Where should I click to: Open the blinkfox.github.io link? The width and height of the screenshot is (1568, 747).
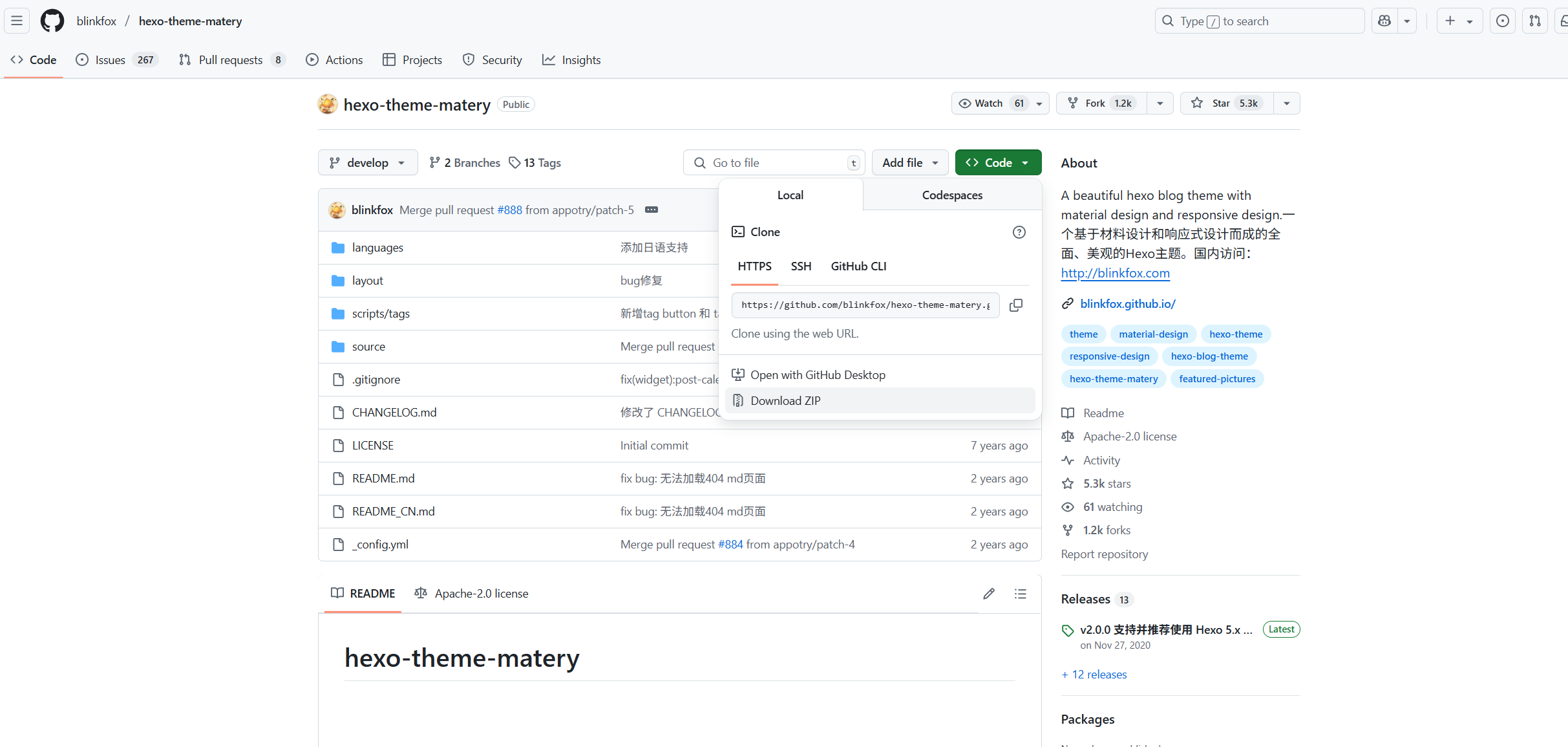tap(1127, 304)
